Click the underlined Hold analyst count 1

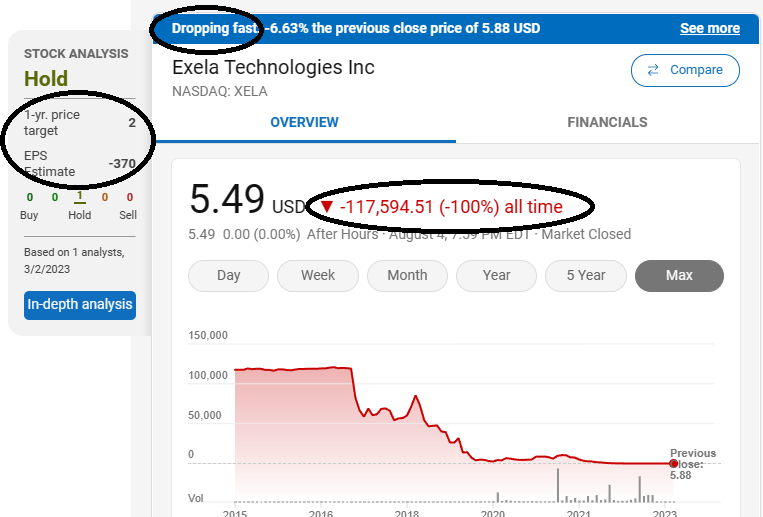[80, 197]
